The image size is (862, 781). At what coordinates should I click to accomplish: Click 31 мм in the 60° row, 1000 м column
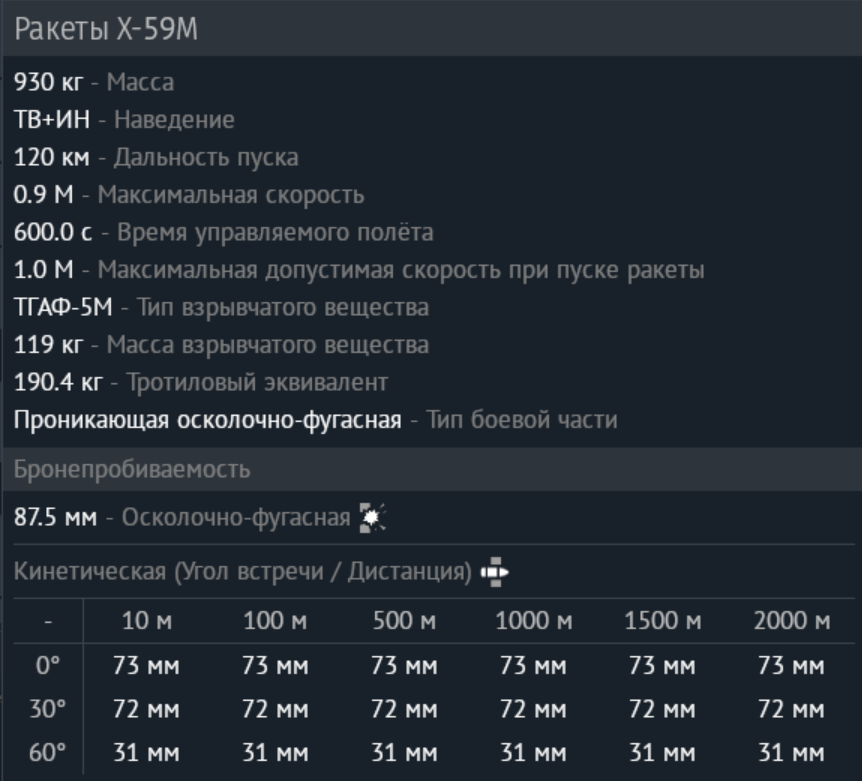pyautogui.click(x=534, y=753)
